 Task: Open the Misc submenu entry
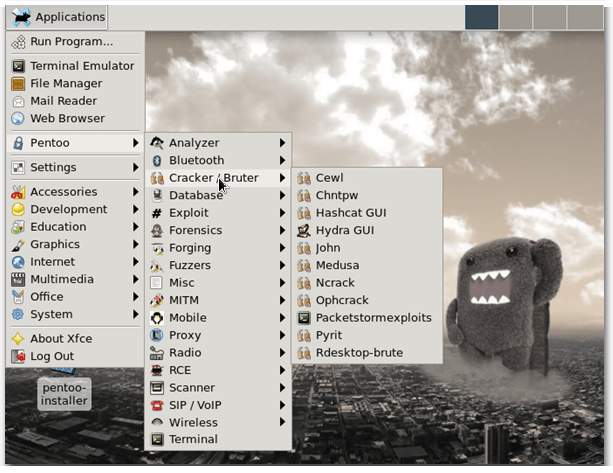tap(219, 283)
